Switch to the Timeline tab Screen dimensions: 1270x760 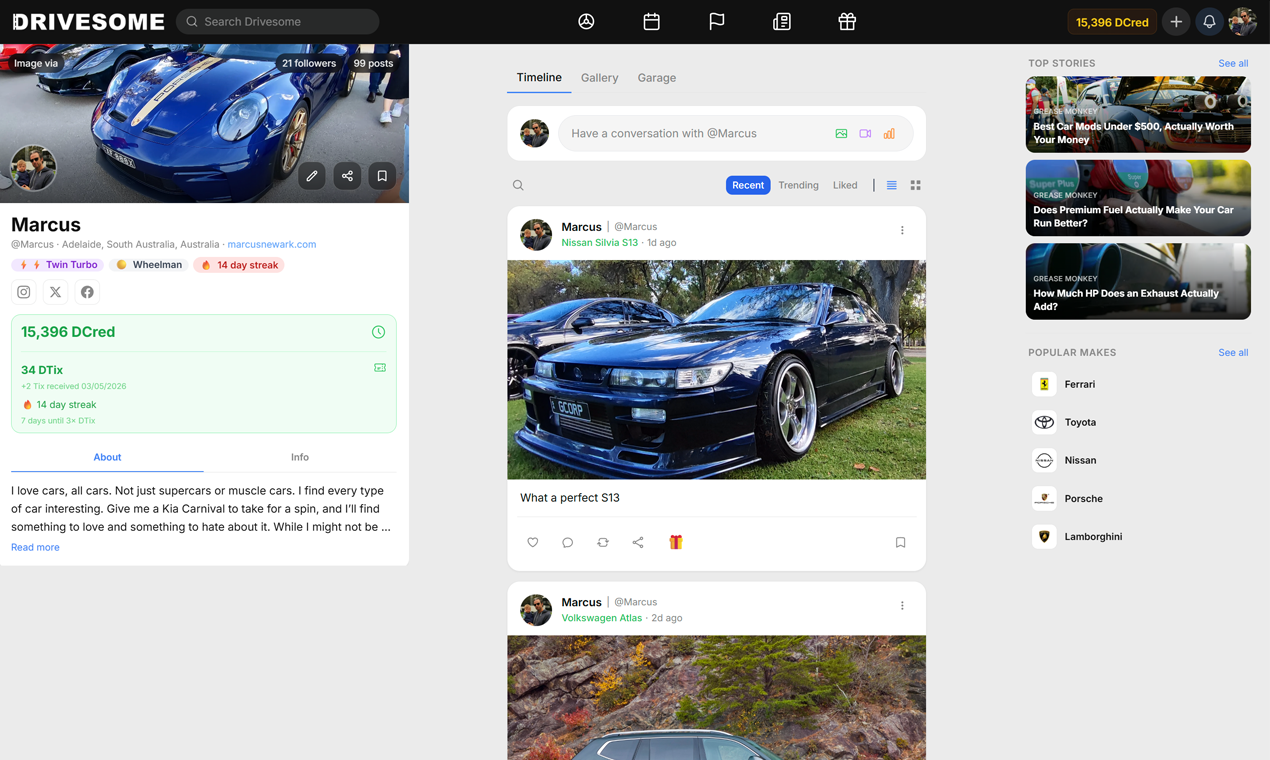pos(539,77)
